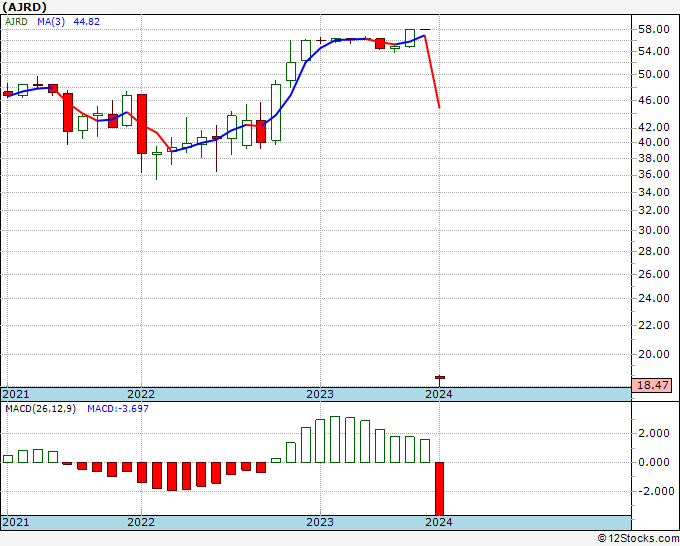The width and height of the screenshot is (680, 546).
Task: Click the 42.00 price axis label
Action: [x=654, y=127]
